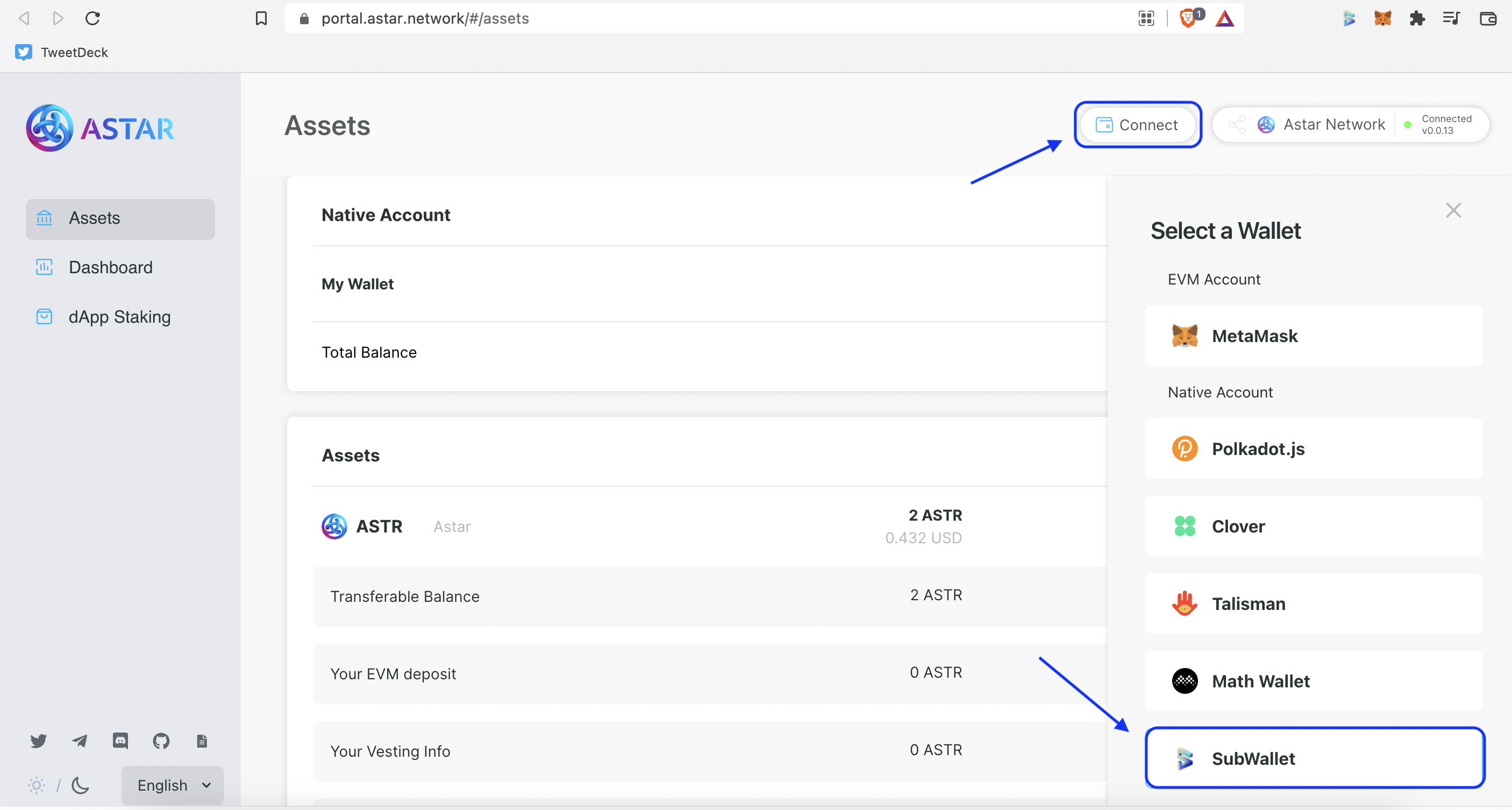Click the 0.432 USD value
Viewport: 1512px width, 810px height.
tap(923, 538)
